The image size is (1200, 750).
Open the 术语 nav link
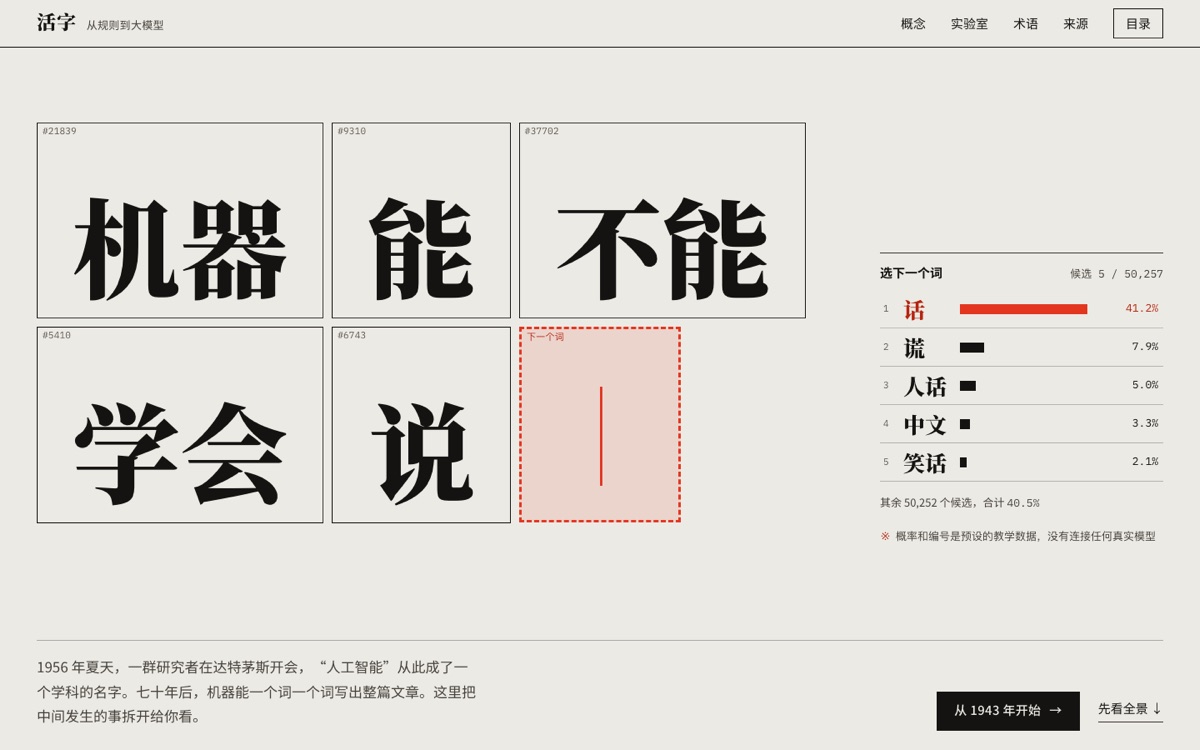click(x=1026, y=24)
